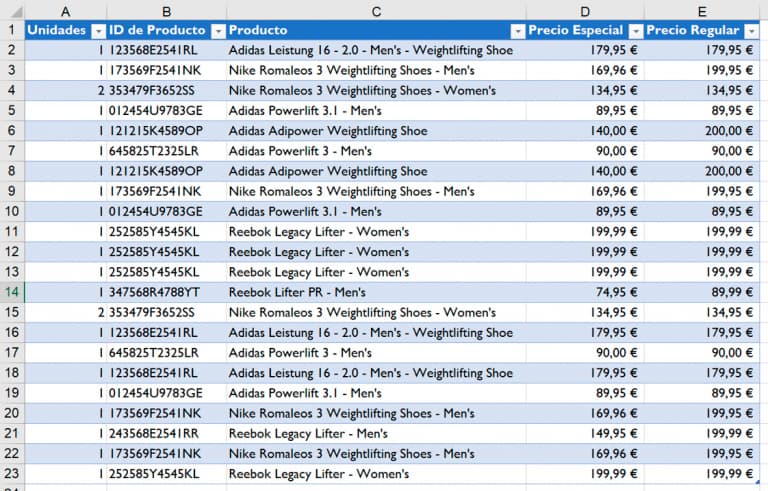Click the select-all corner triangle
Image resolution: width=768 pixels, height=491 pixels.
[16, 12]
